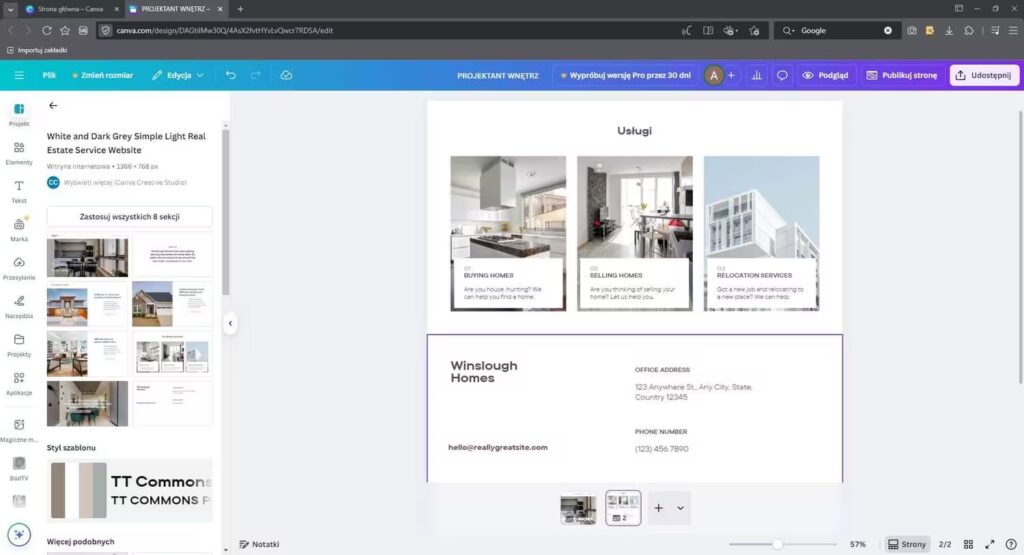Select the hello@reallygreatsite.com text
The height and width of the screenshot is (555, 1024).
pyautogui.click(x=498, y=447)
